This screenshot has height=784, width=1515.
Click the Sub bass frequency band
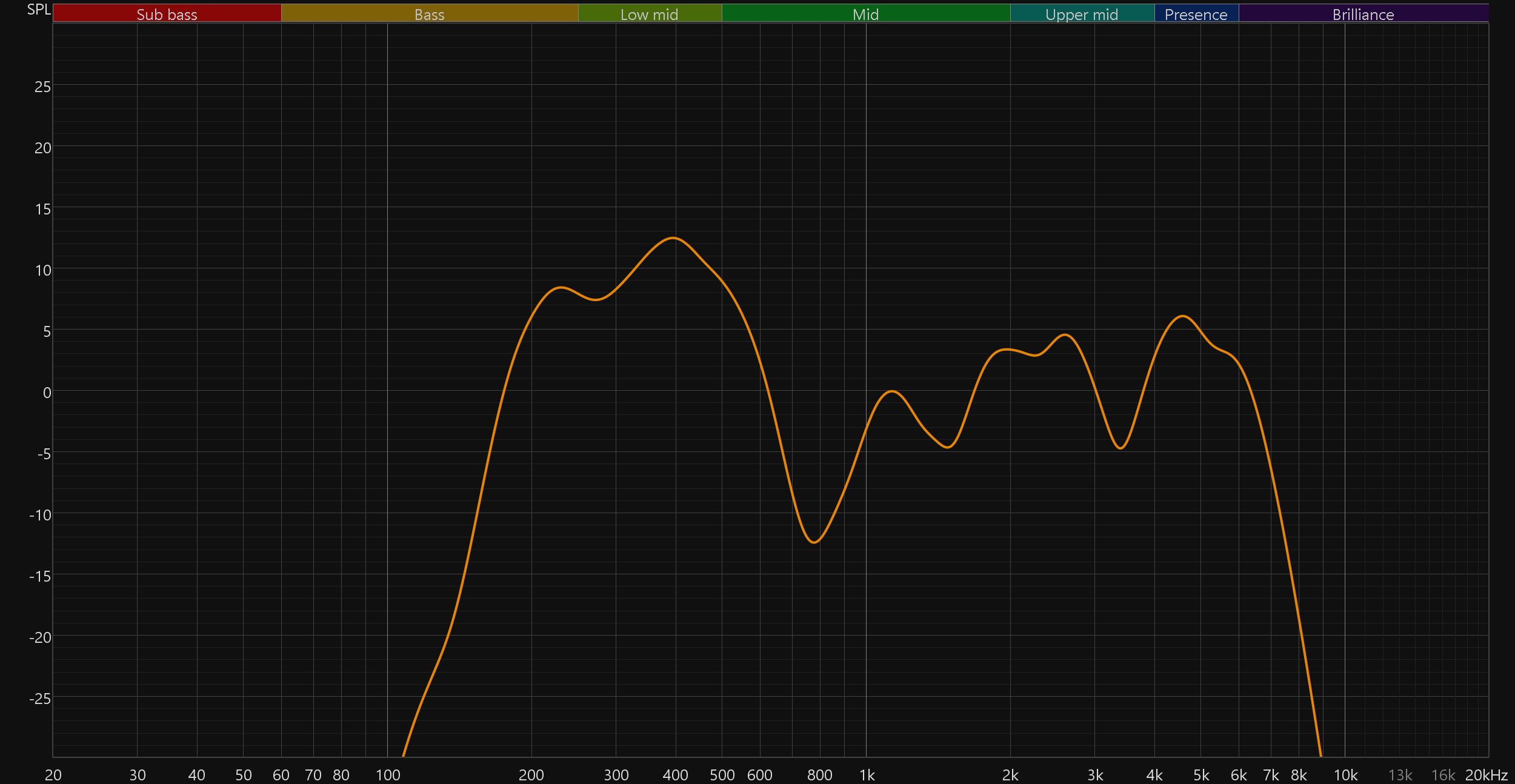[167, 13]
